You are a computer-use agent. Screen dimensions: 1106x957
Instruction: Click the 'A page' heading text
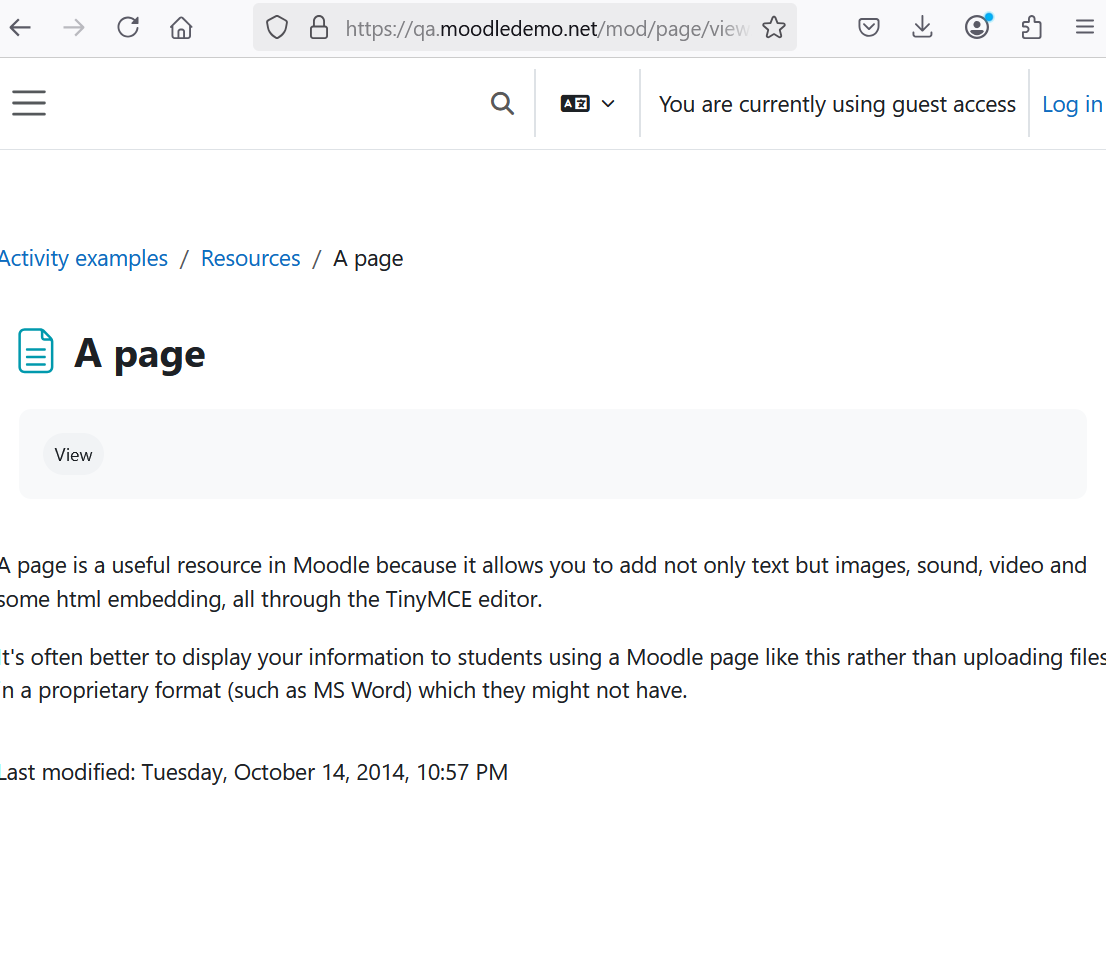(140, 353)
